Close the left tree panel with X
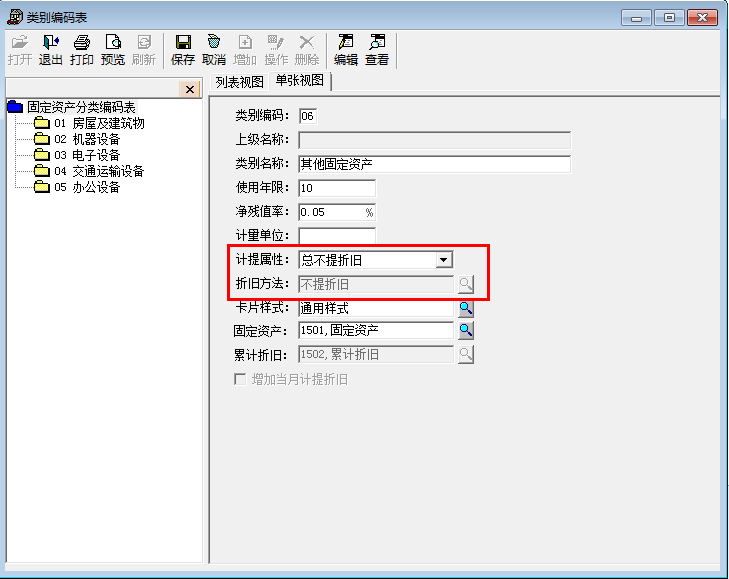 coord(190,89)
